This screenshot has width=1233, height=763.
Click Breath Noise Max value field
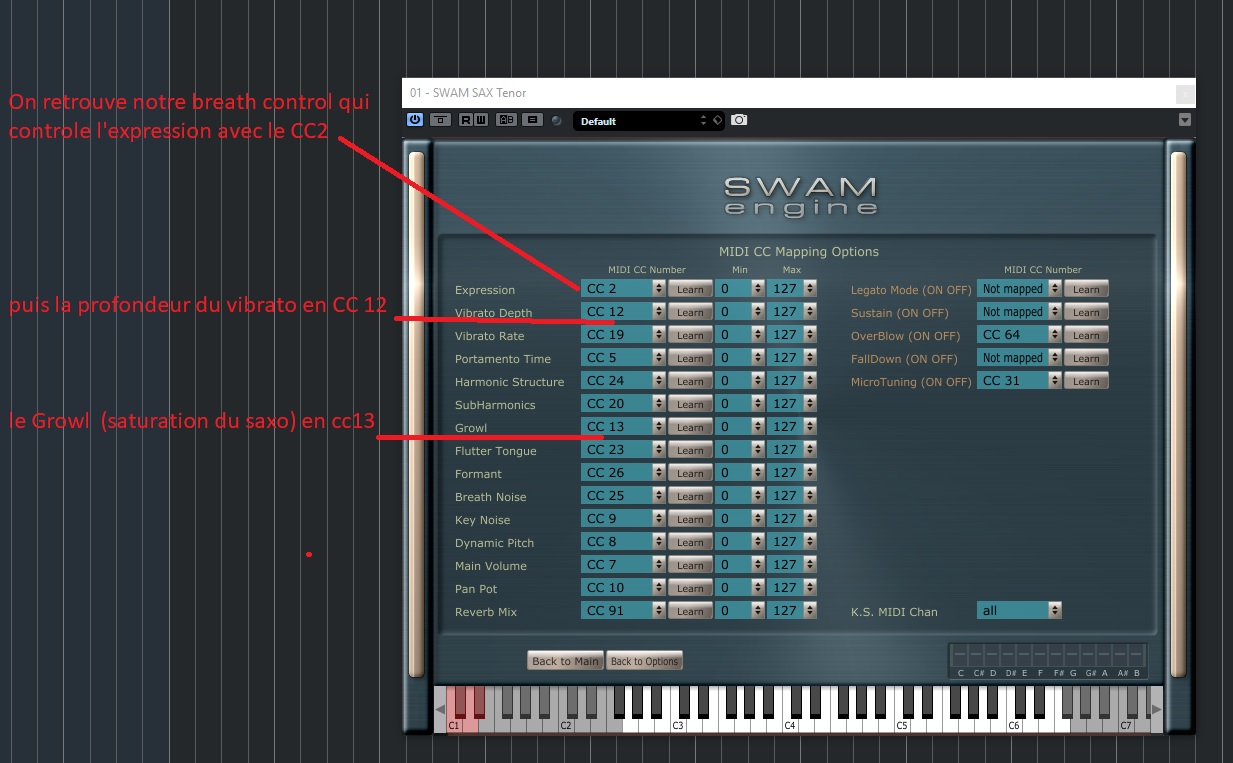786,496
